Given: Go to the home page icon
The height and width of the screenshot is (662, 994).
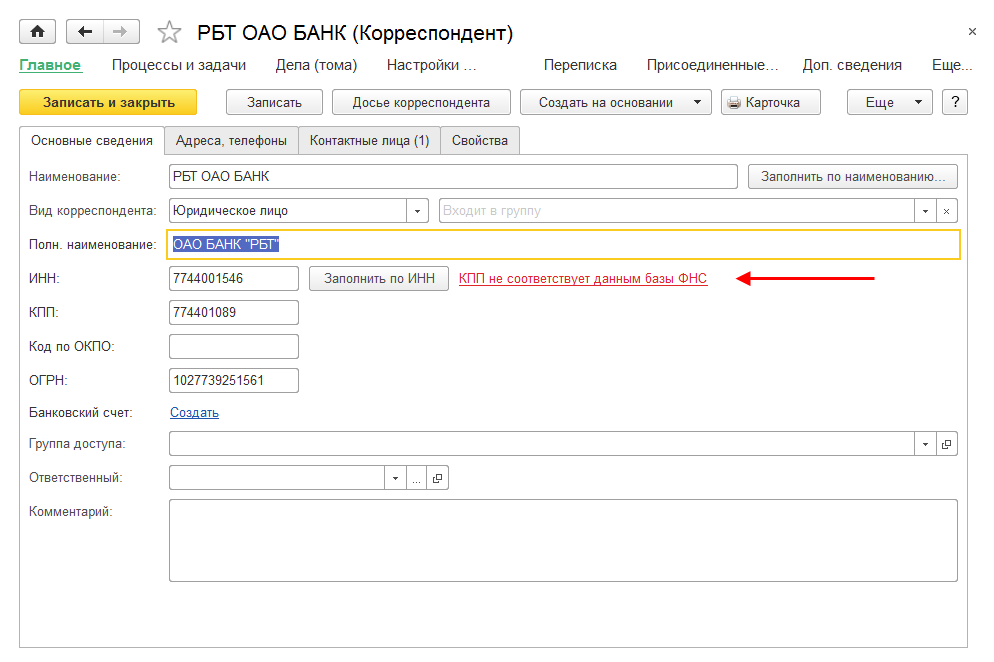Looking at the screenshot, I should (x=37, y=32).
